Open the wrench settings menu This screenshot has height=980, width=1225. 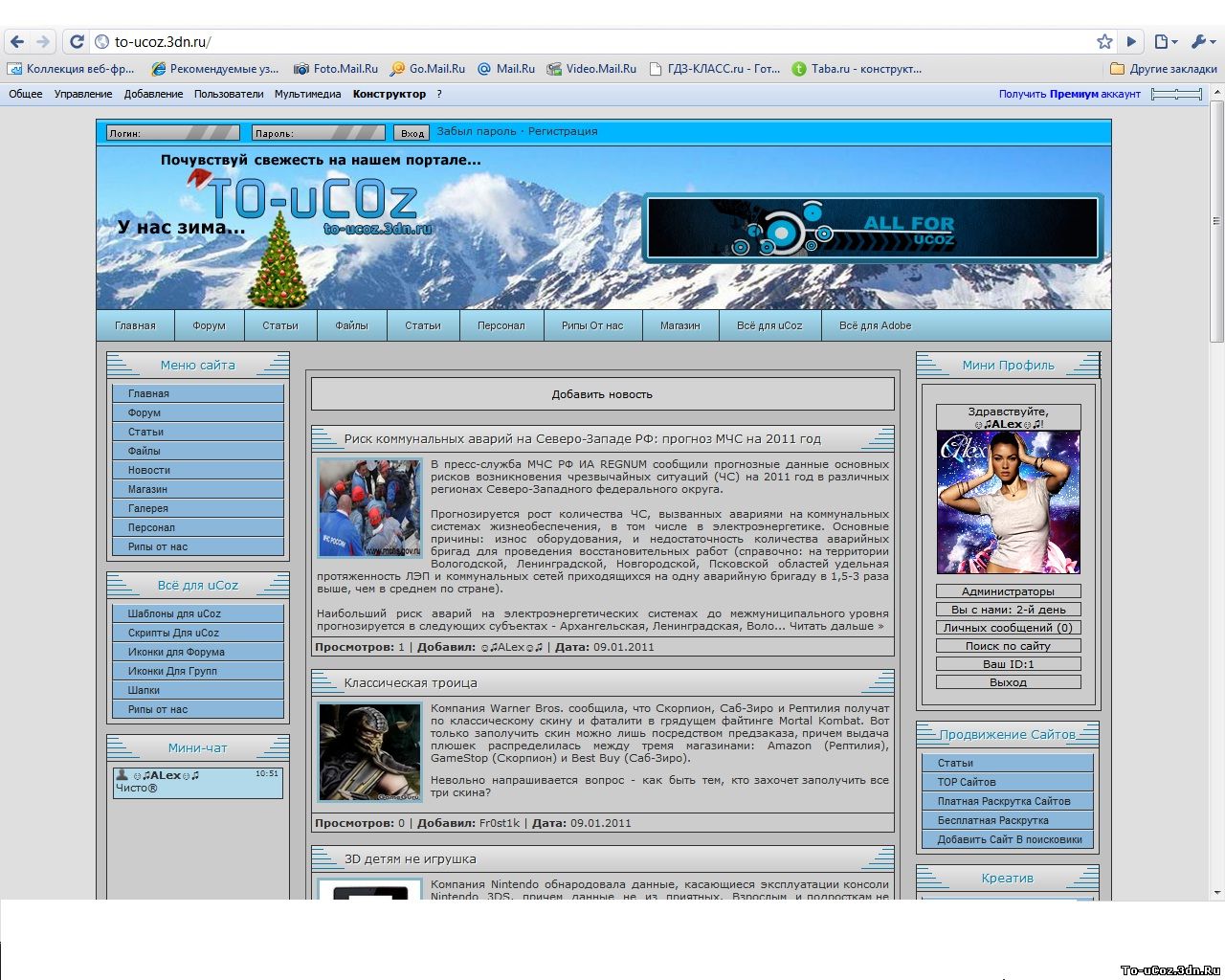pyautogui.click(x=1202, y=41)
